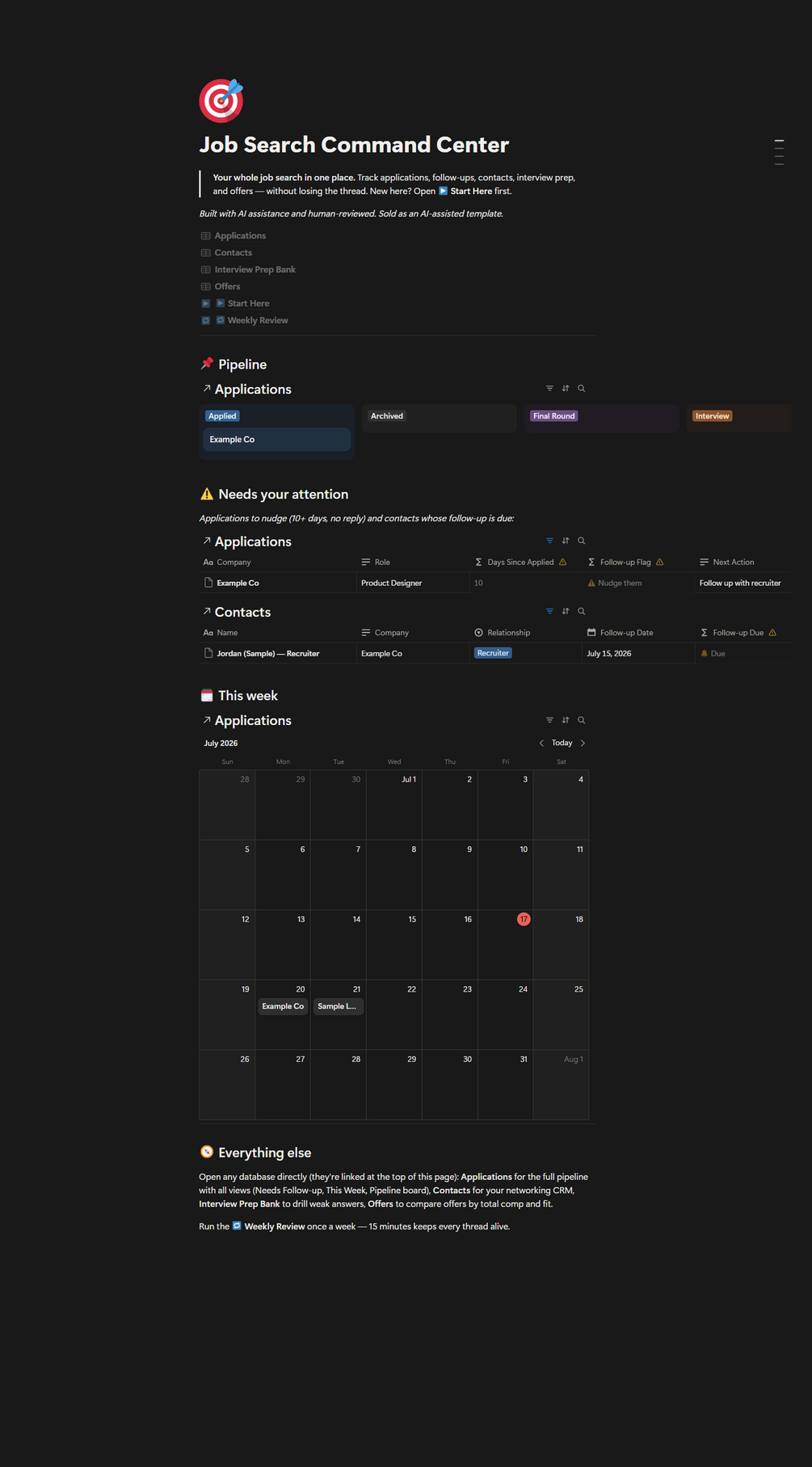Open This week Applications view title
This screenshot has width=812, height=1467.
coord(253,721)
